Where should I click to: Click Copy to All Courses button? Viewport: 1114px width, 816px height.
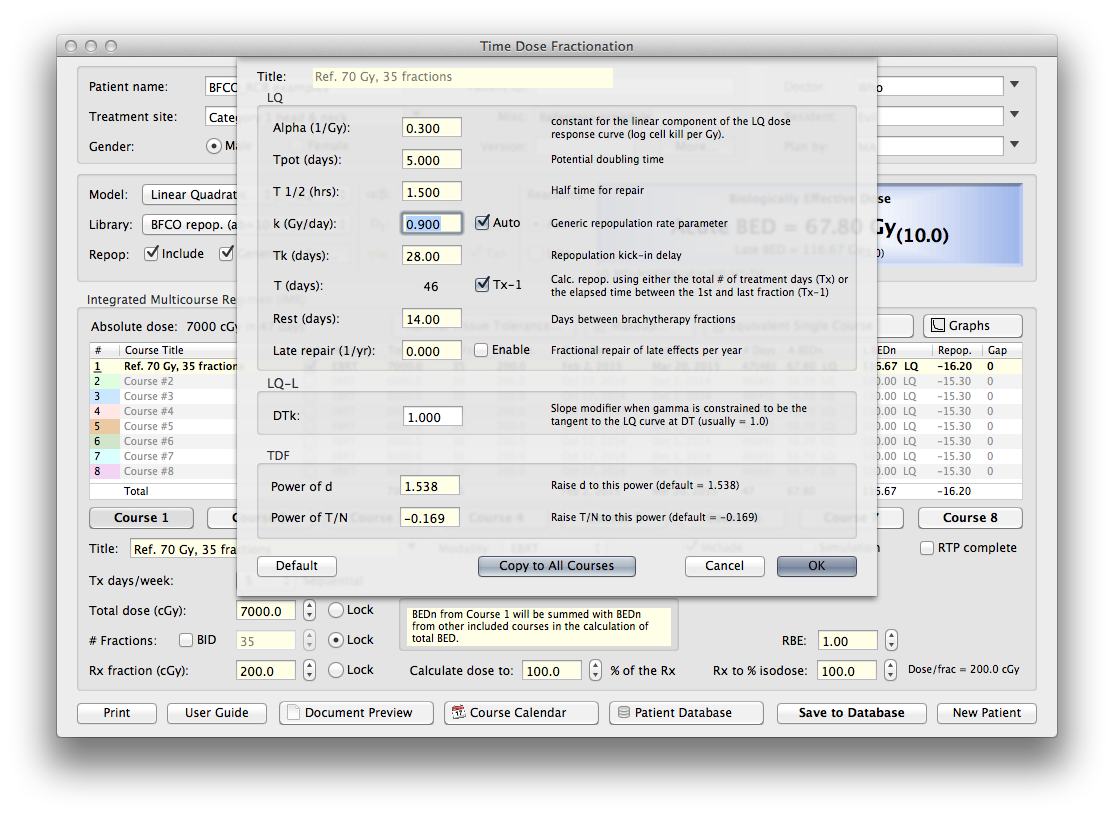pos(556,566)
